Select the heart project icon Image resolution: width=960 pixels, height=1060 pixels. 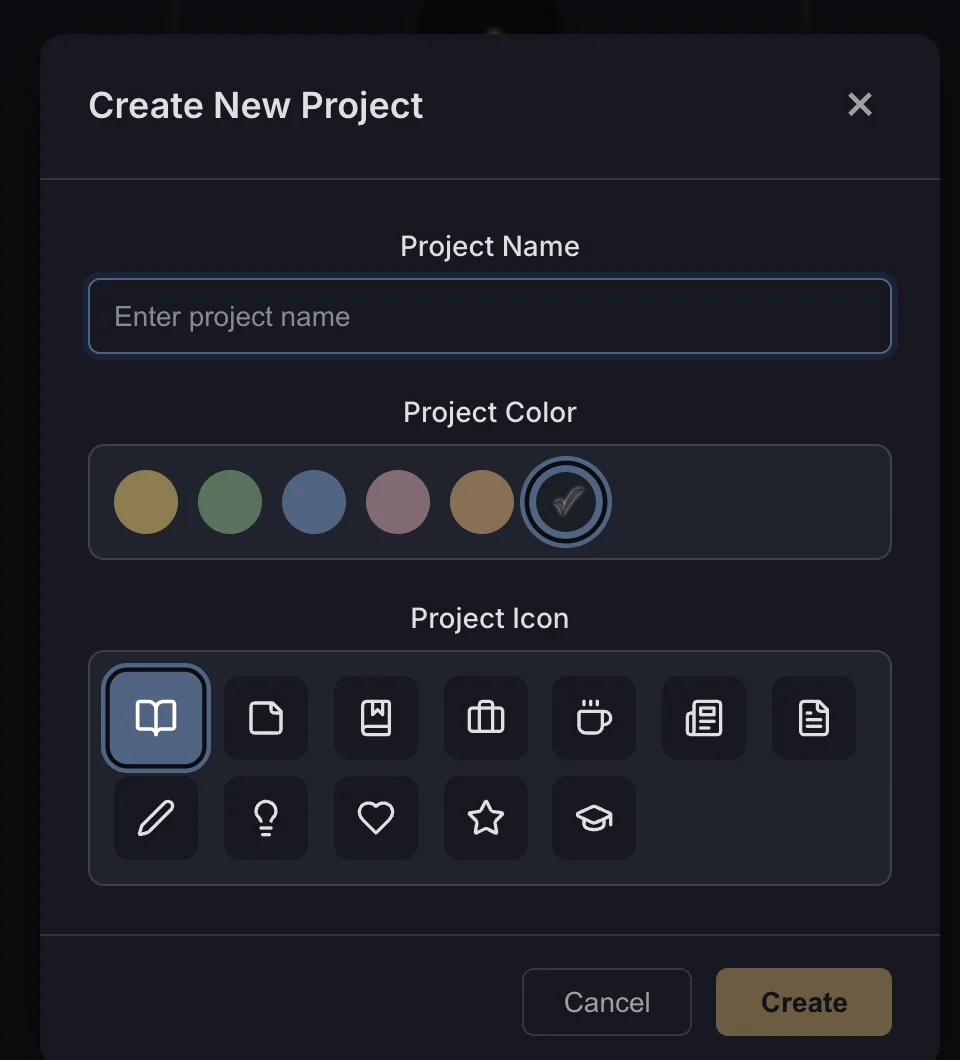376,818
